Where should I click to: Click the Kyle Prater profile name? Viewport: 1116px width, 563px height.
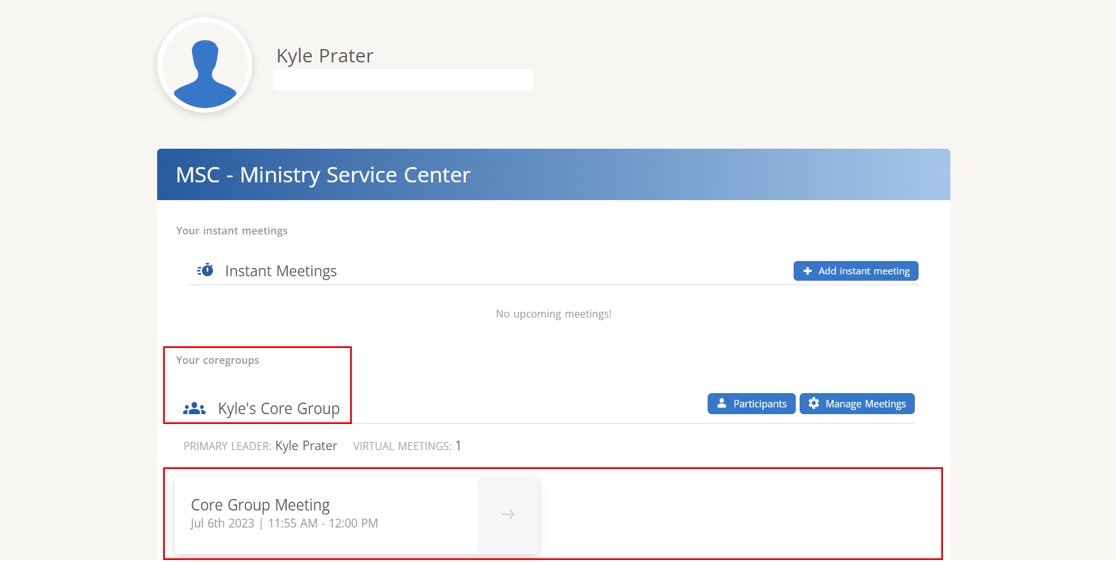tap(325, 56)
